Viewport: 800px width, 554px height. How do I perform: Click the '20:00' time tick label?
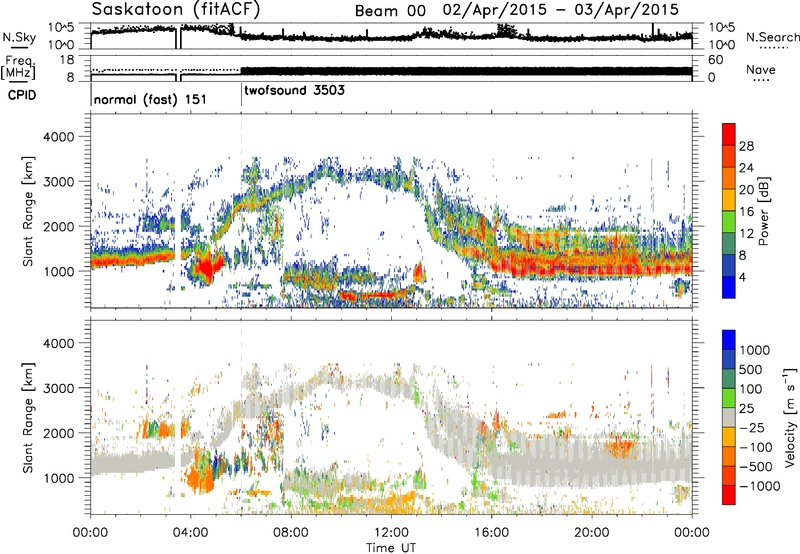[592, 533]
